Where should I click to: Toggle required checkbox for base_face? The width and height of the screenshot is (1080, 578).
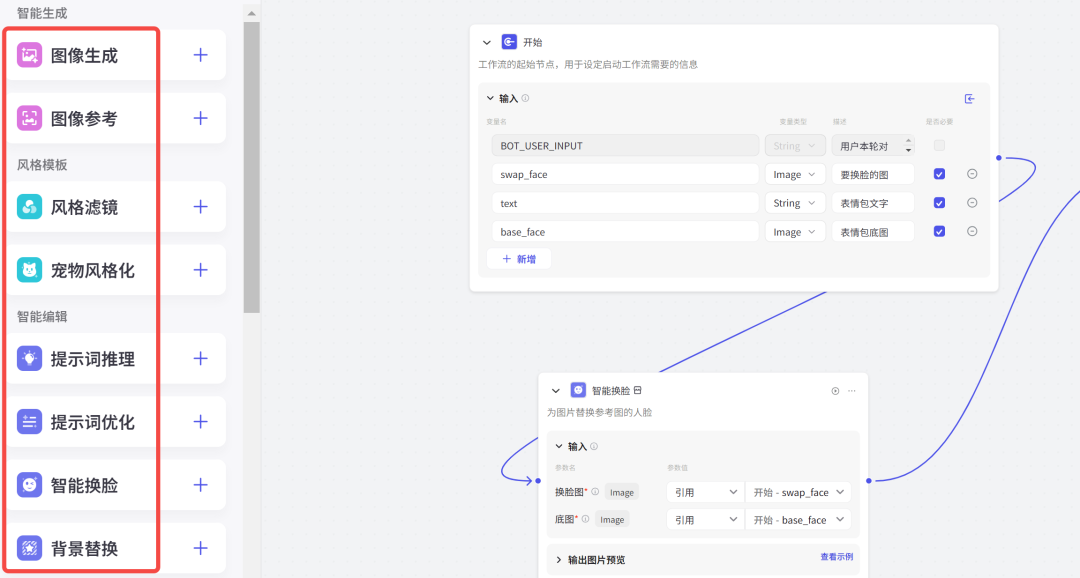coord(939,231)
